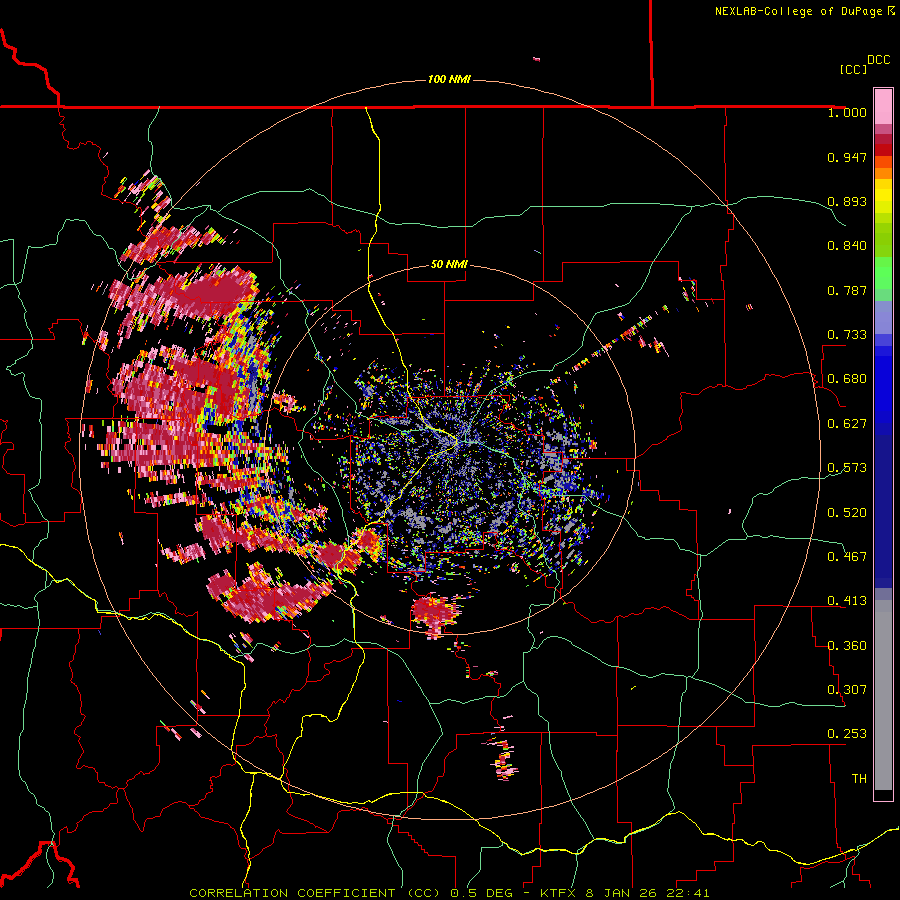Screen dimensions: 900x900
Task: Click the KTFX station identifier in caption
Action: click(x=559, y=893)
